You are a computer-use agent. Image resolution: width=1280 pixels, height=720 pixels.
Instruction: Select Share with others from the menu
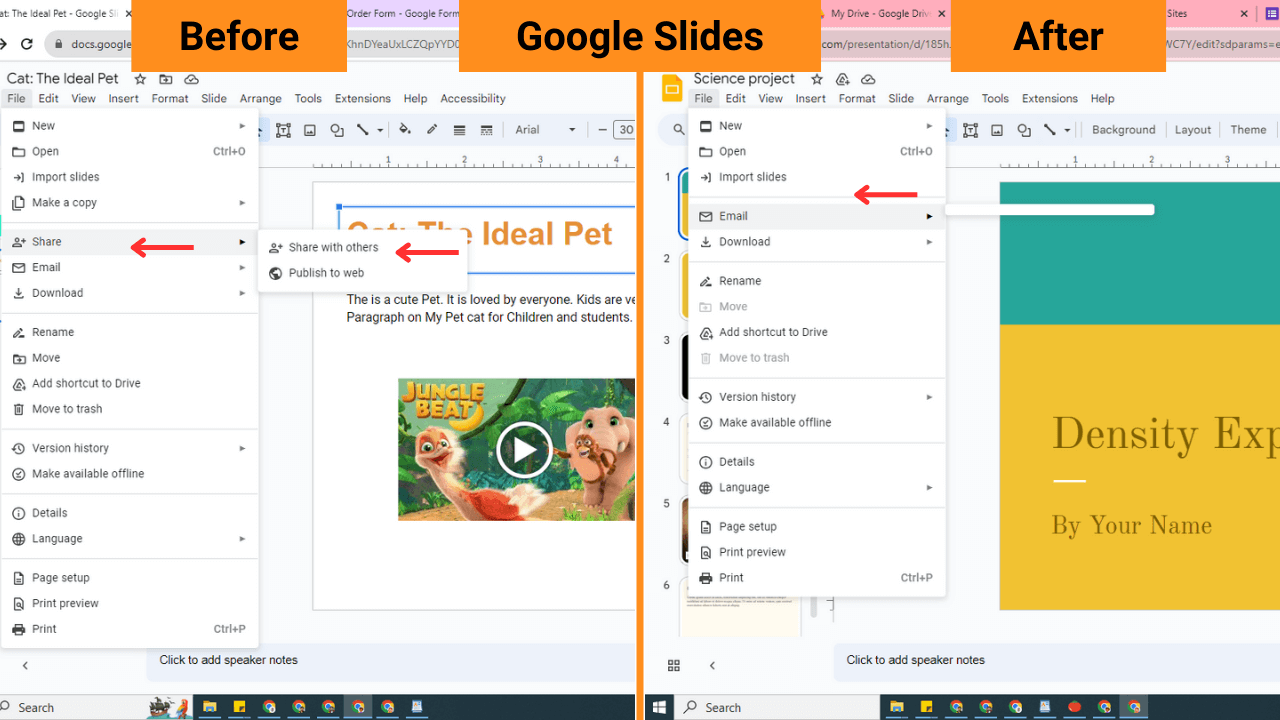point(333,247)
